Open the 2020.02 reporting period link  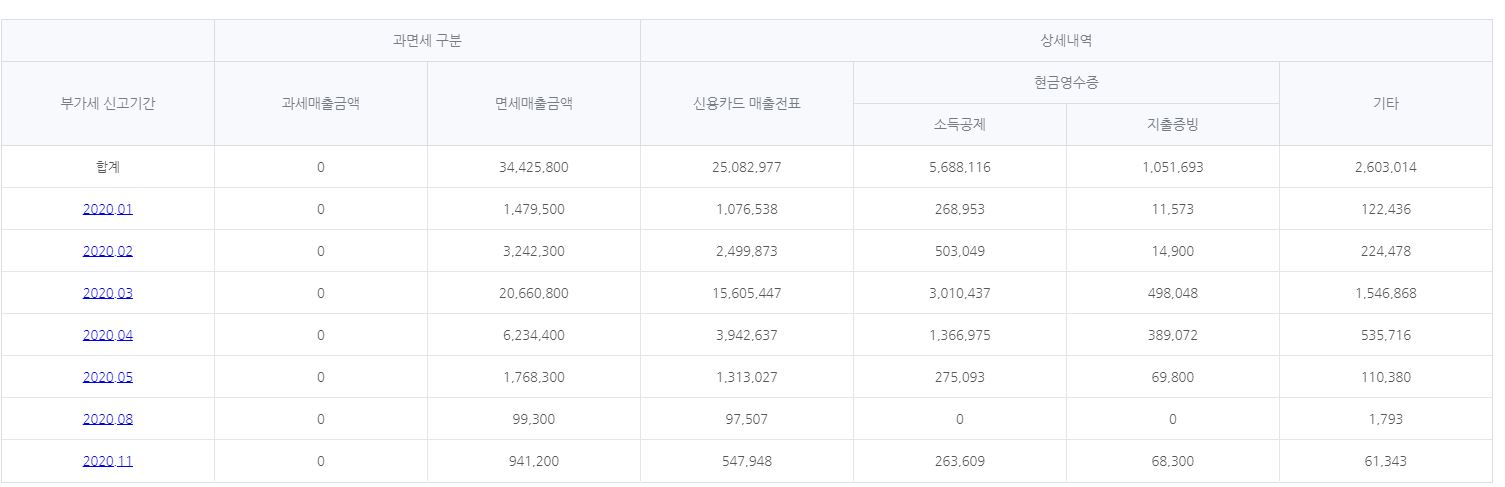pos(107,251)
